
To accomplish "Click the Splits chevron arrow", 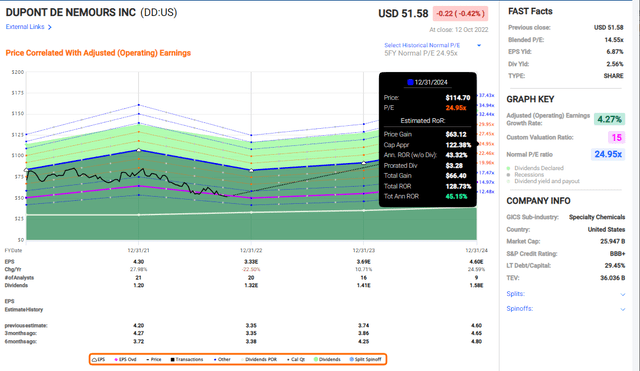I will [622, 294].
